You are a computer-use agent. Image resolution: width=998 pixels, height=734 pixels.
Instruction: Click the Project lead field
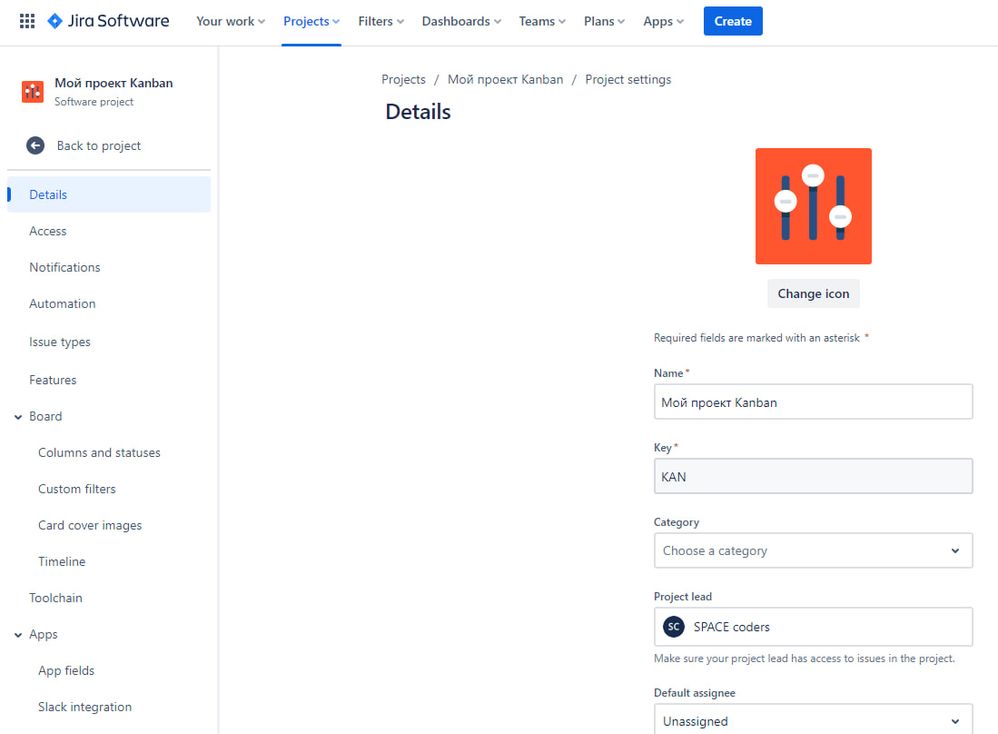813,627
